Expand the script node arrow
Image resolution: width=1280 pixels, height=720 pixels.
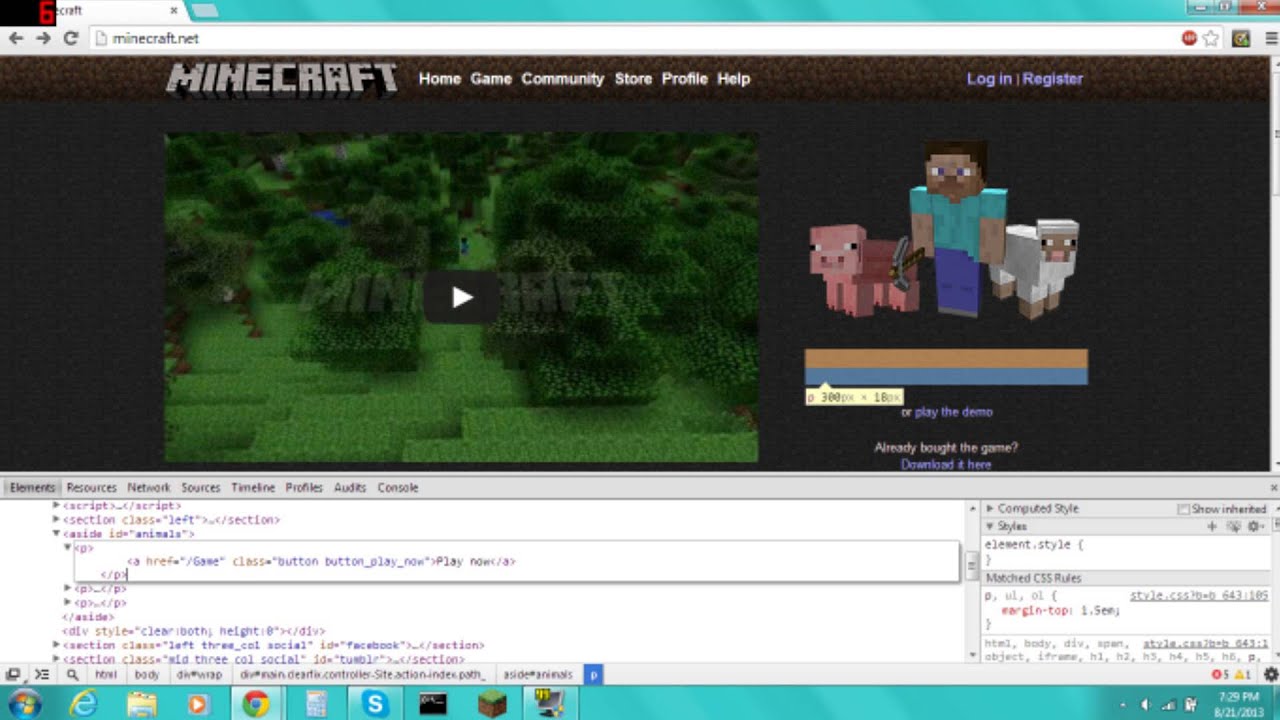point(56,506)
